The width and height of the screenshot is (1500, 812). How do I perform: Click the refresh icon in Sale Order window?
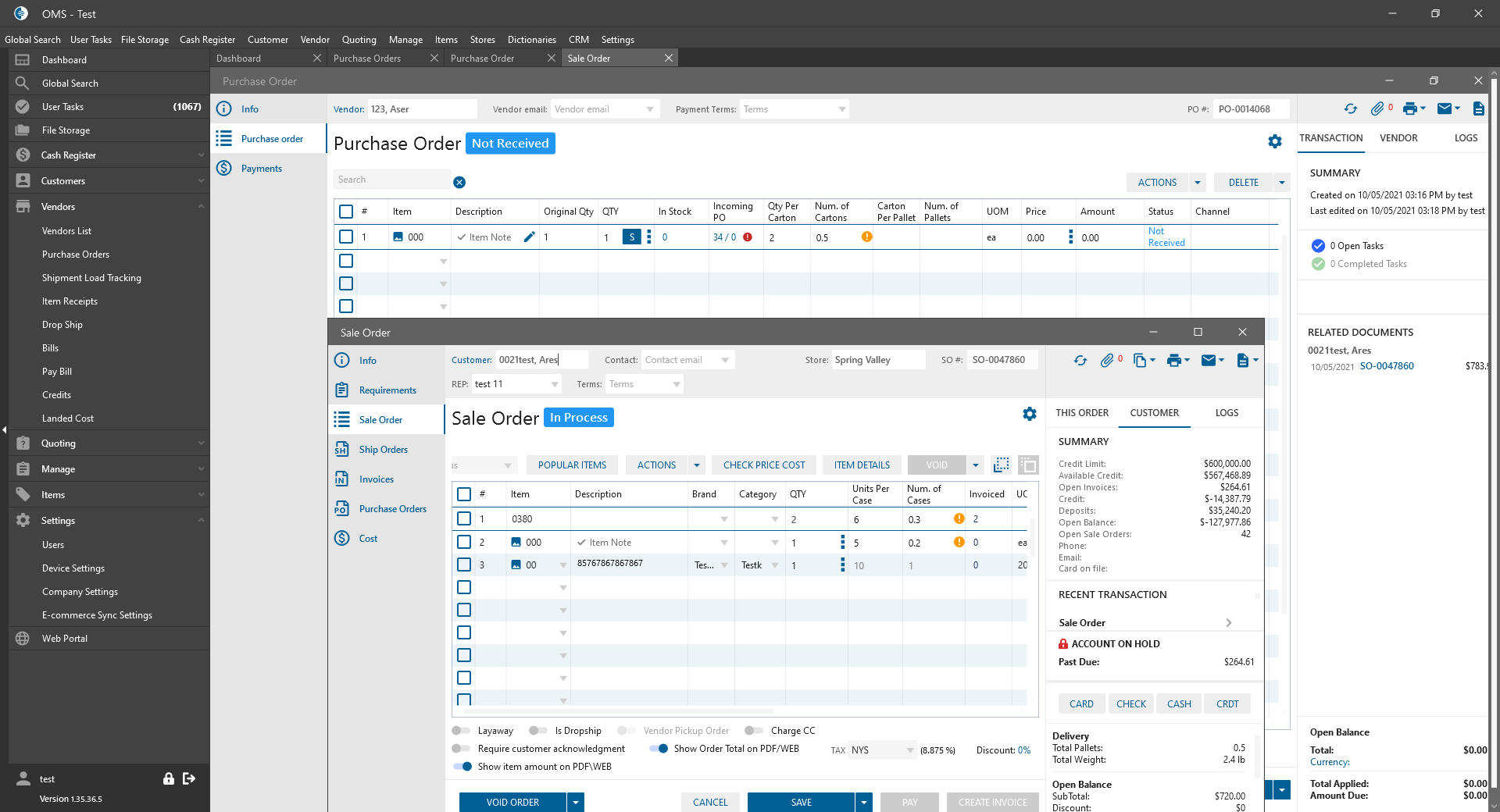coord(1080,360)
